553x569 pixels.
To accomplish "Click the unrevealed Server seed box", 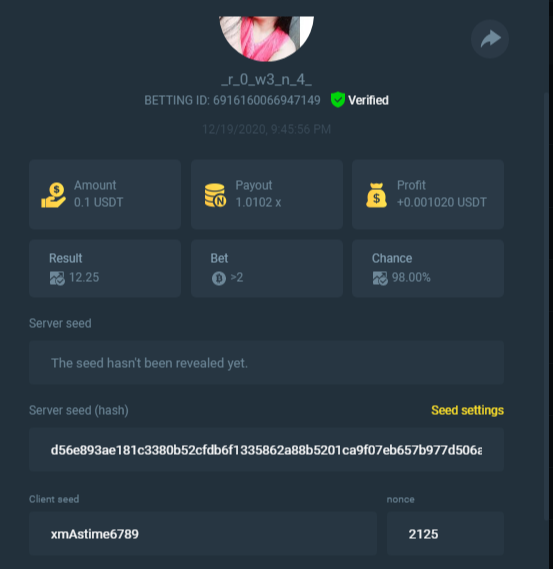I will pyautogui.click(x=266, y=363).
